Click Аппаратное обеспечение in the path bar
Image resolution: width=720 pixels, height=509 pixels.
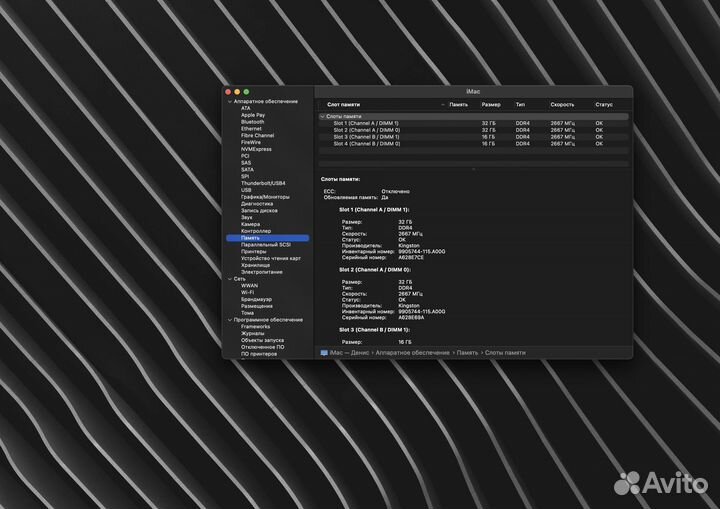[413, 353]
